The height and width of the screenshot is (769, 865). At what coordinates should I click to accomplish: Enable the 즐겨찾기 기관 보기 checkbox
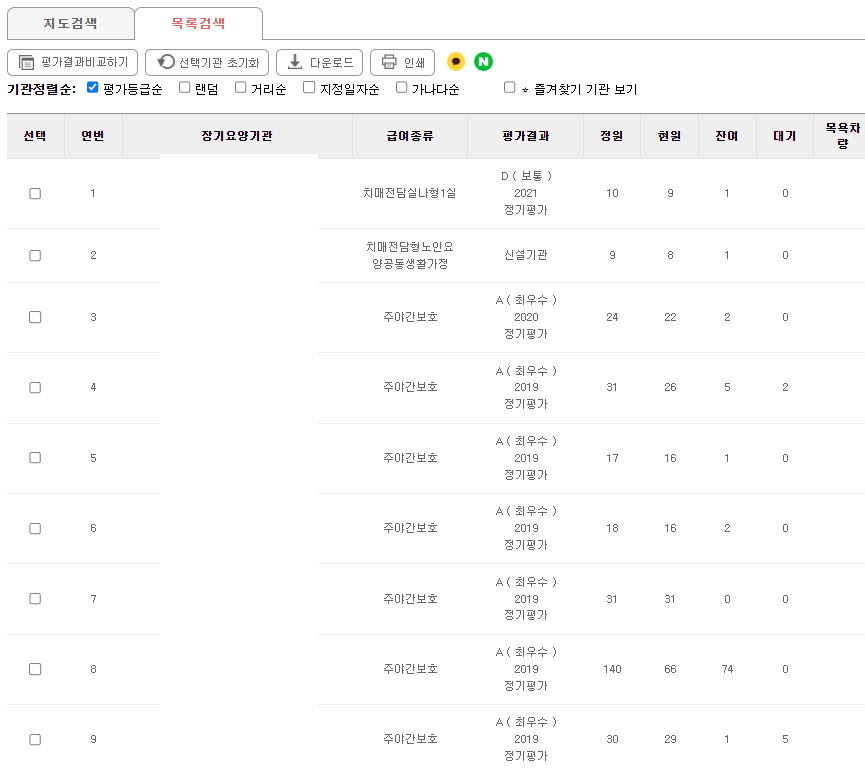click(507, 88)
